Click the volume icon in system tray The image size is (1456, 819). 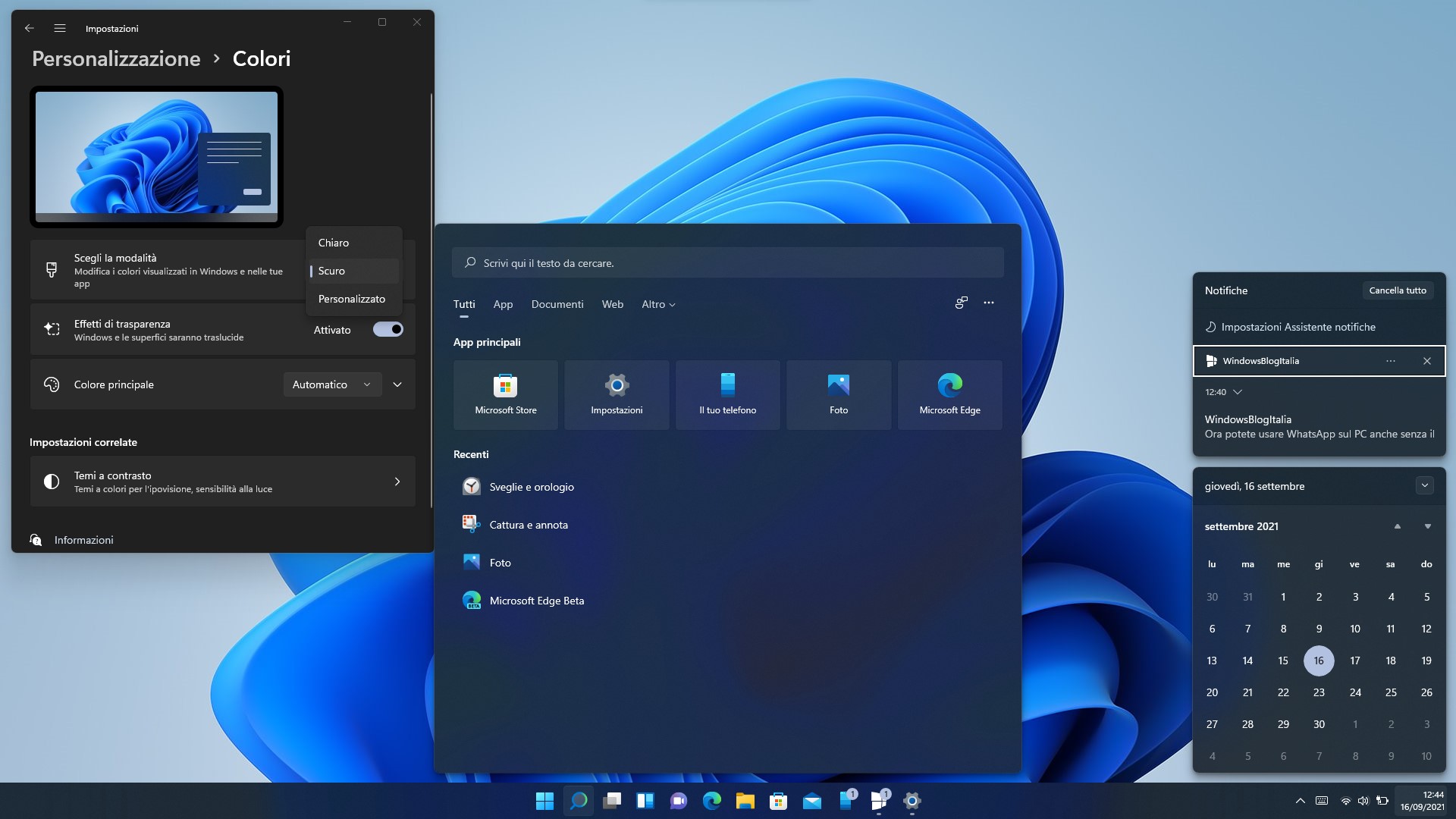click(1363, 801)
